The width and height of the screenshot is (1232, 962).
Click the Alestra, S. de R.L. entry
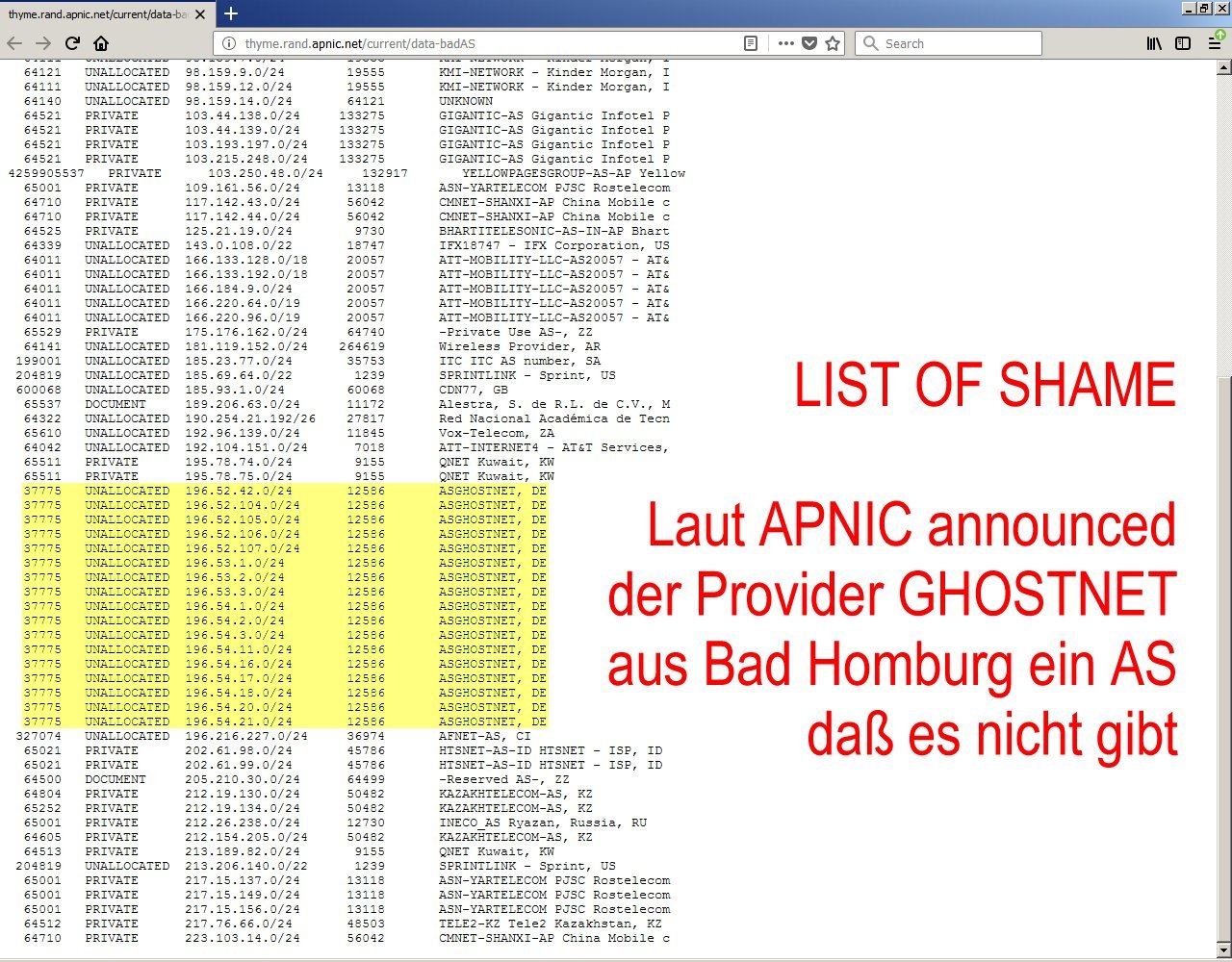[x=554, y=404]
